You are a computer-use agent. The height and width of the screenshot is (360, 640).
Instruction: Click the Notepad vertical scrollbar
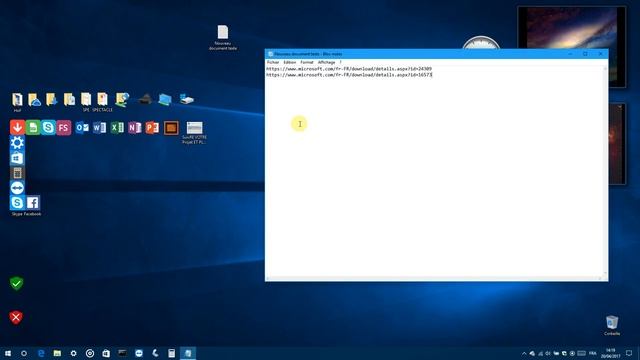coord(605,171)
